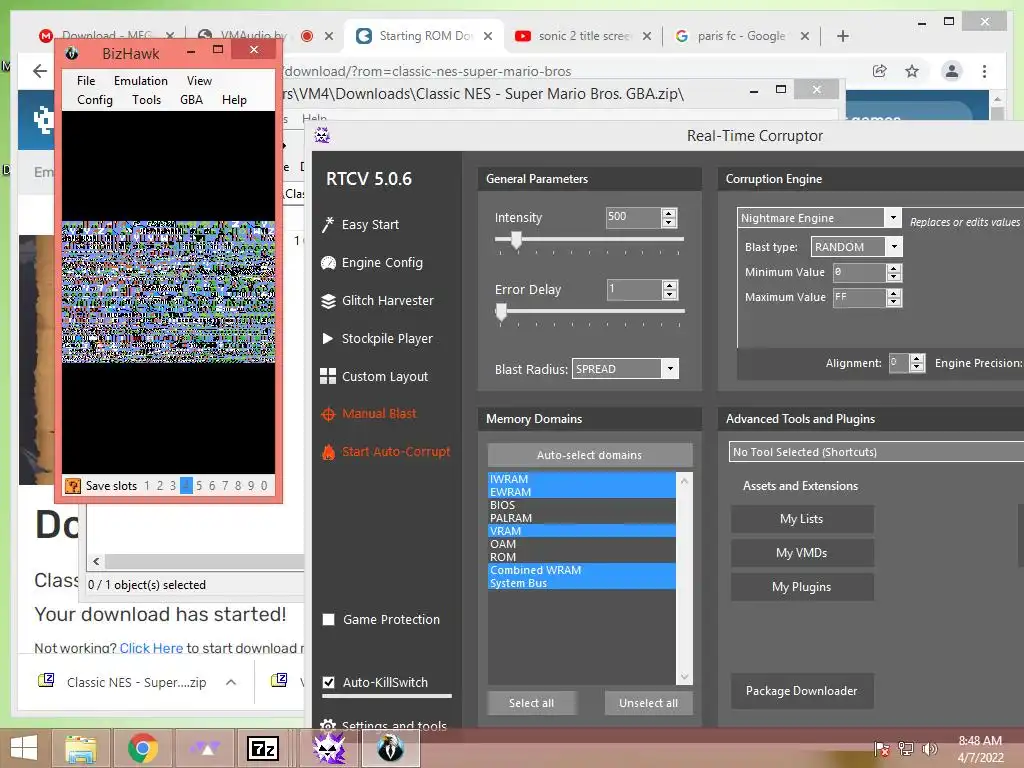Open Engine Config gauge icon
This screenshot has height=768, width=1024.
tap(328, 263)
